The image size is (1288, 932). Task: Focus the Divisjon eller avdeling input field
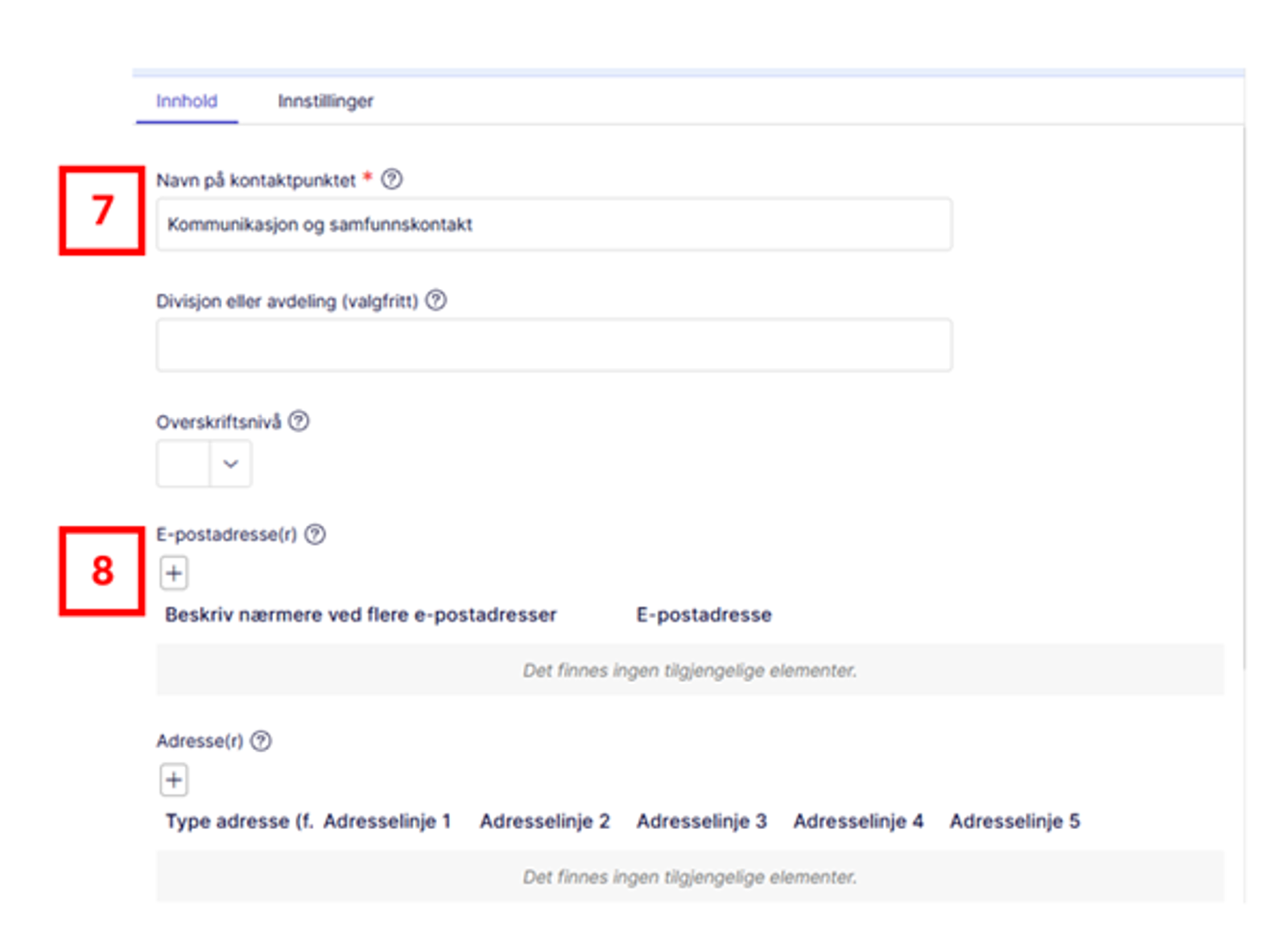(554, 345)
